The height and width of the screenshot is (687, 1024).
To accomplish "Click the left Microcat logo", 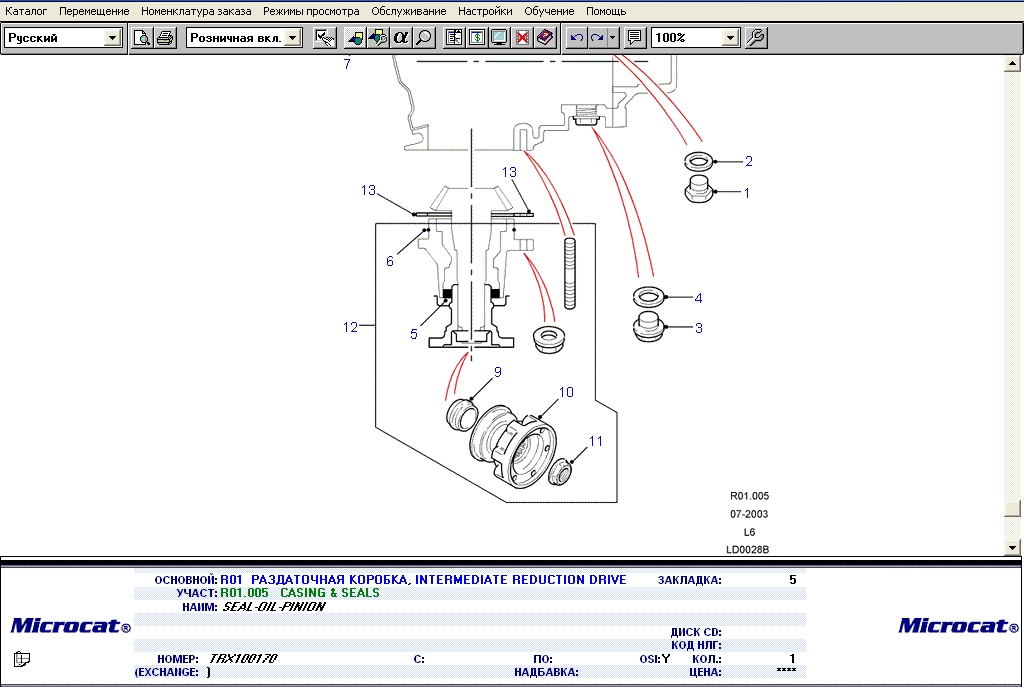I will point(71,626).
